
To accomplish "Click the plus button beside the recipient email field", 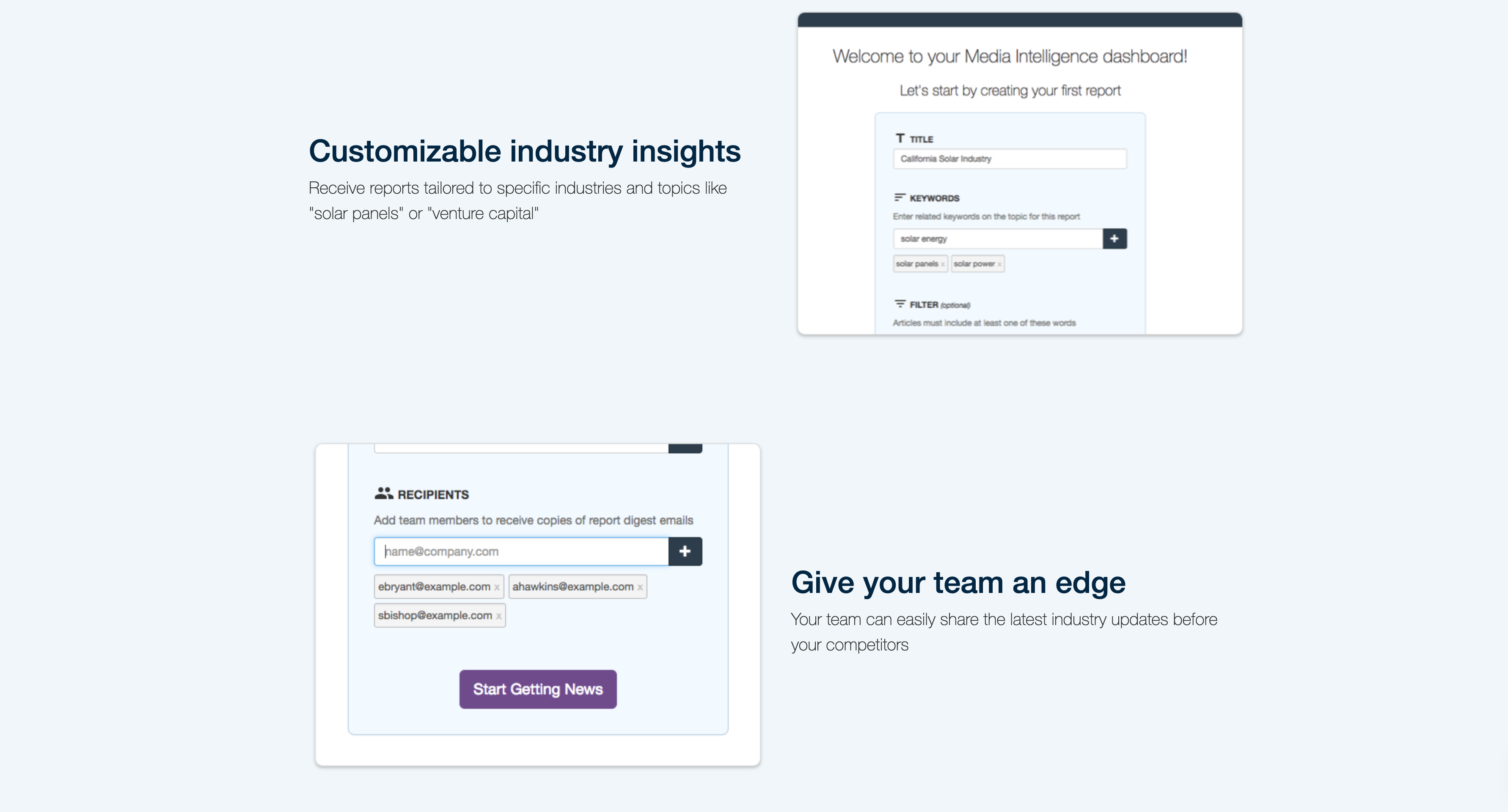I will 685,551.
